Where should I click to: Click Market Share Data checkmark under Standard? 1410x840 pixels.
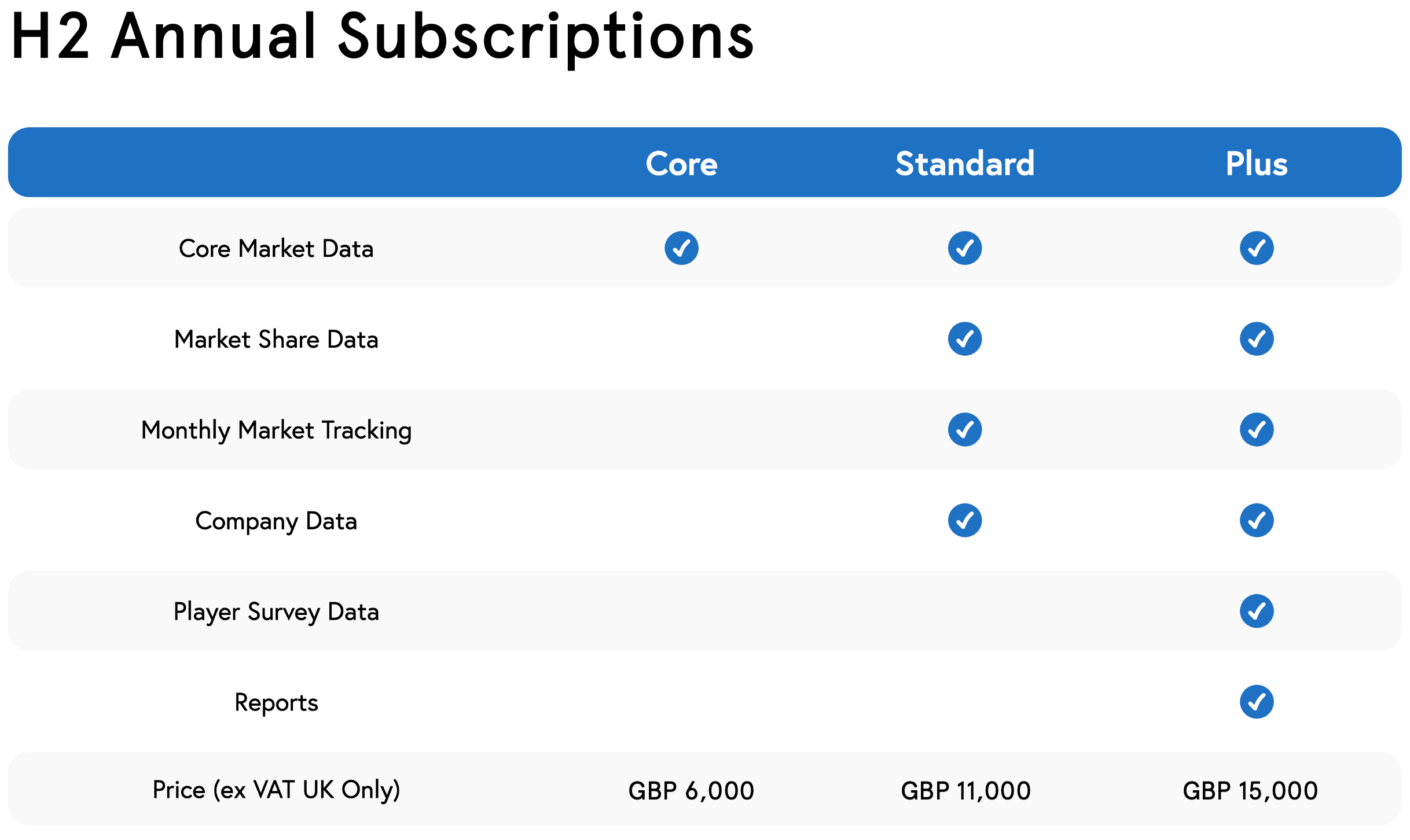964,339
